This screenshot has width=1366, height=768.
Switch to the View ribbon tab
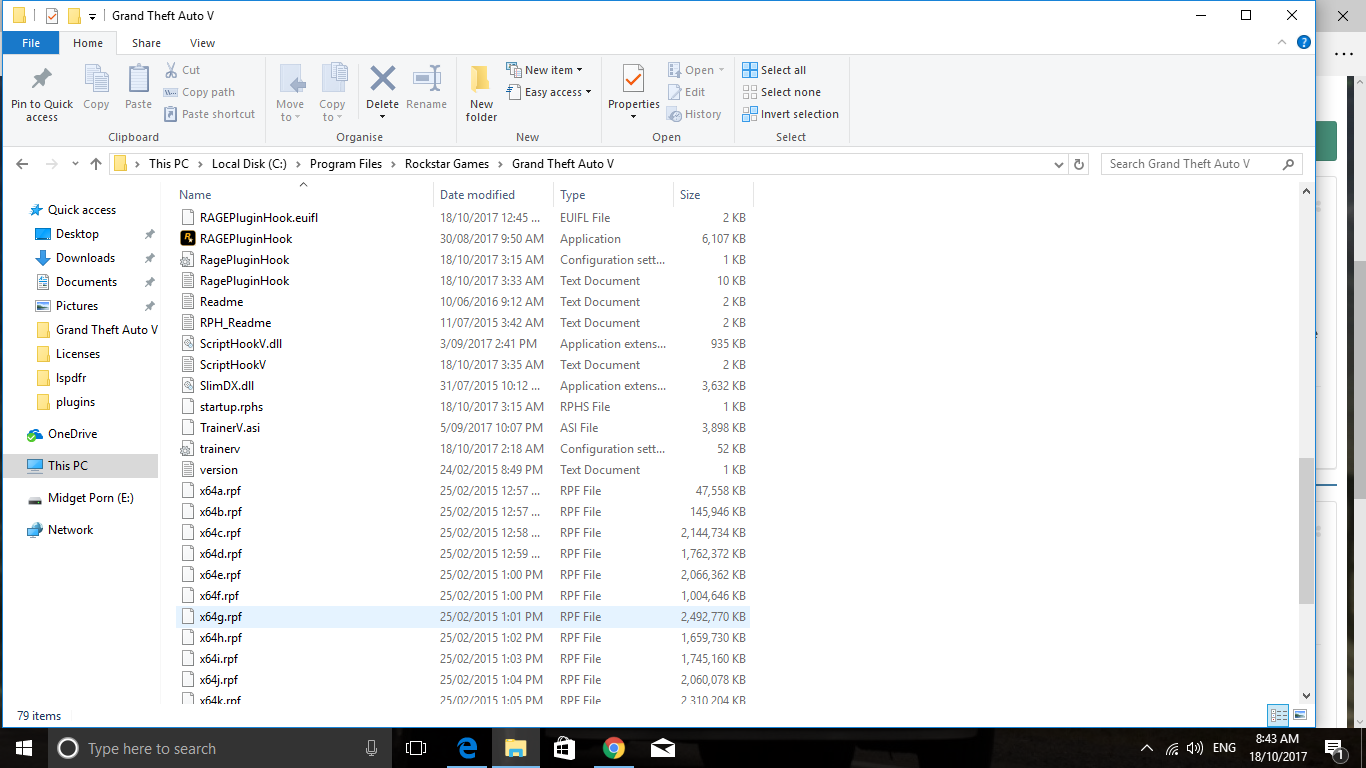point(202,43)
